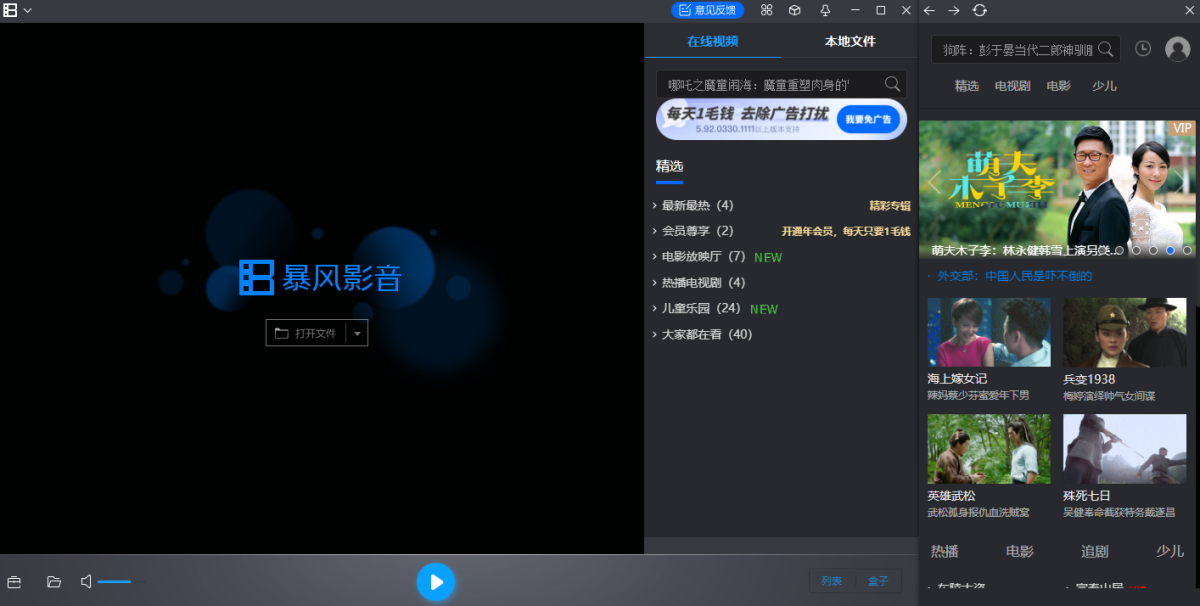Viewport: 1200px width, 606px height.
Task: Mute audio with the speaker icon
Action: 86,582
